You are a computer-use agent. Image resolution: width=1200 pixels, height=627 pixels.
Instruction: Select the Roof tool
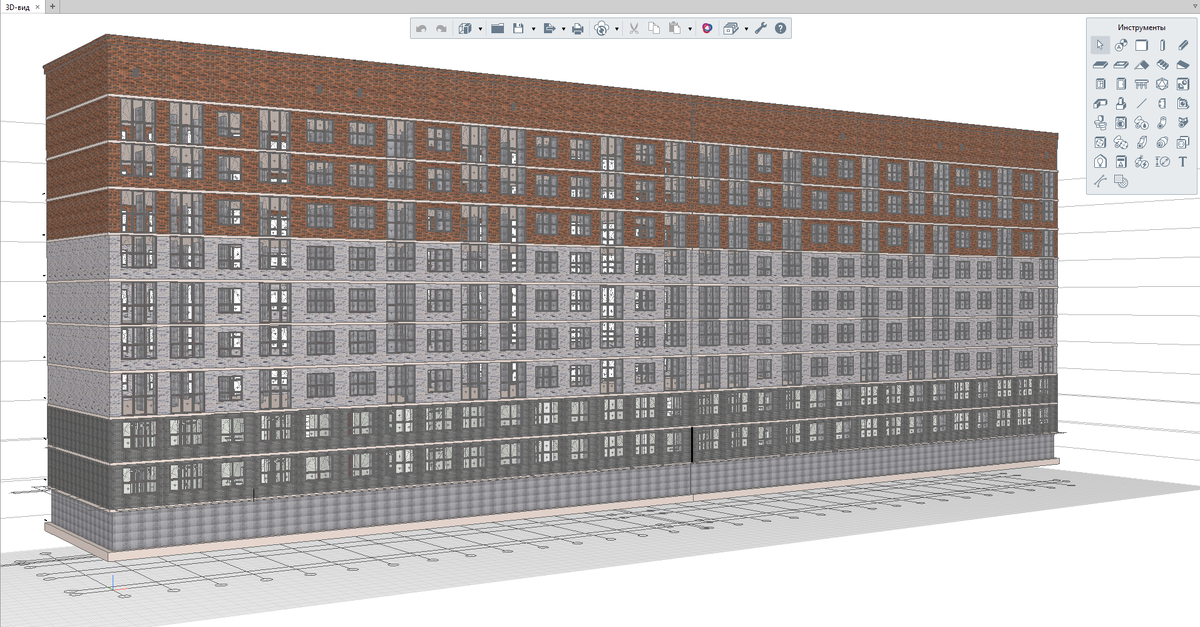[1141, 65]
